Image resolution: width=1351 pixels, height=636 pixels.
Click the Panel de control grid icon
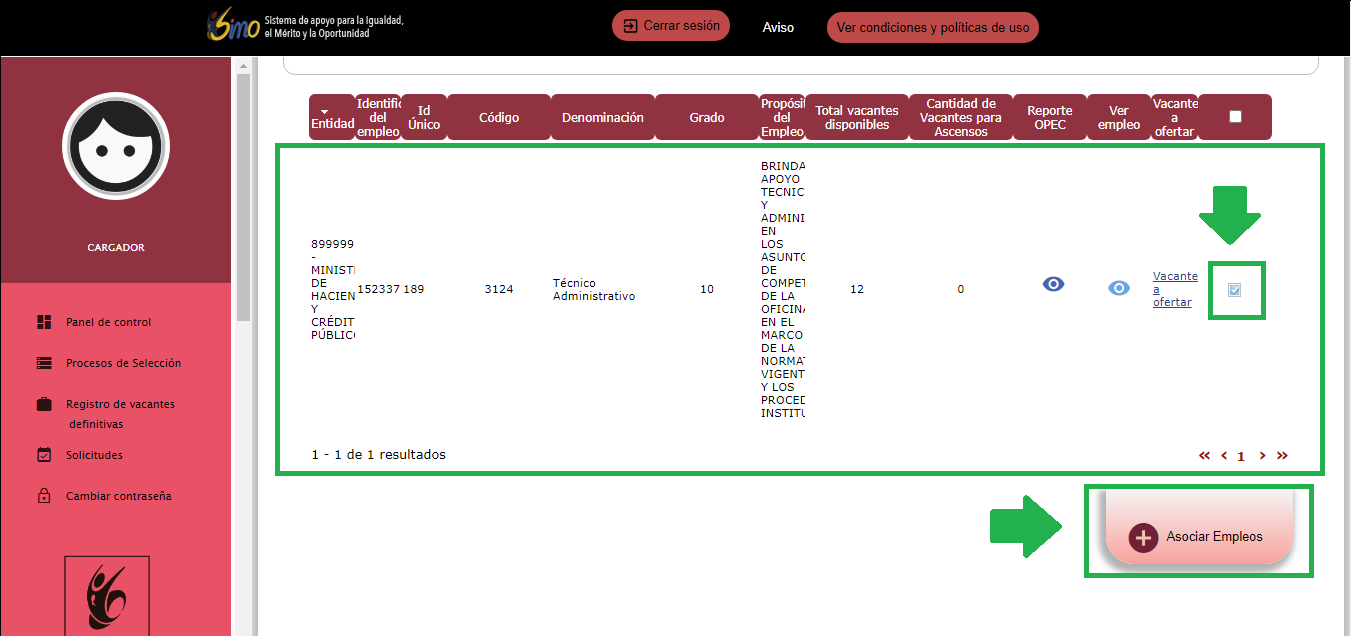44,322
